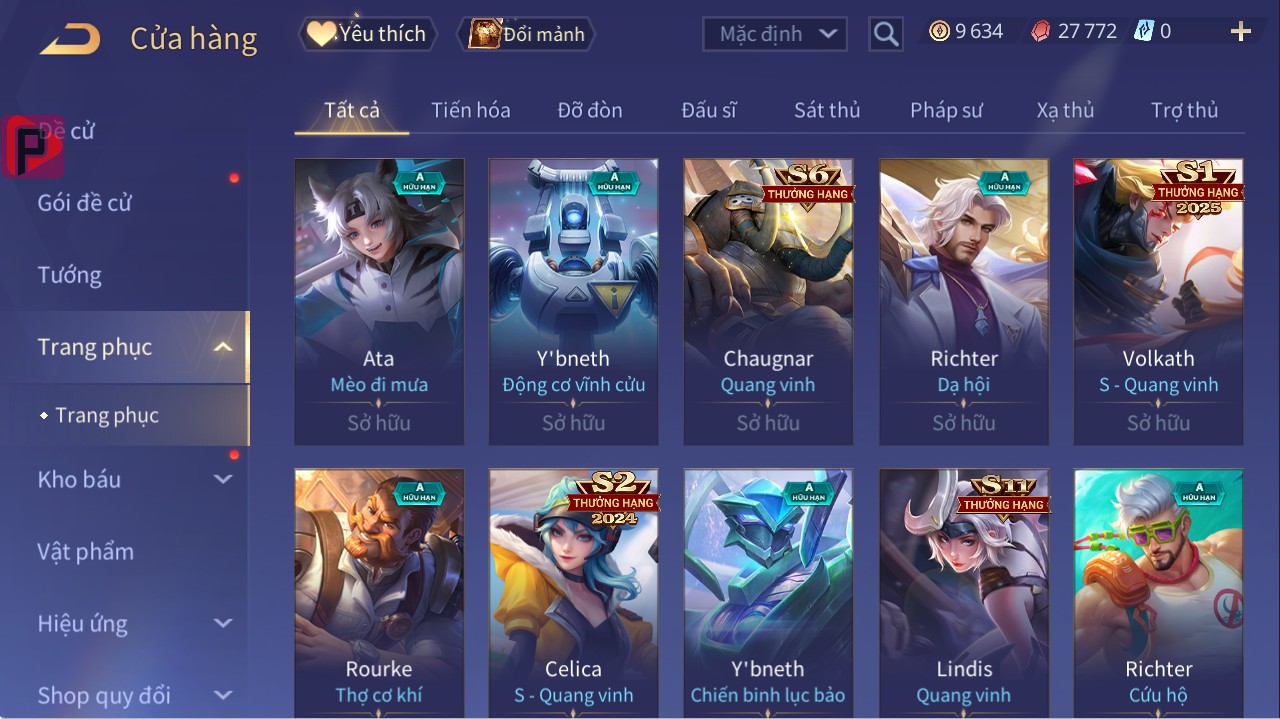Tap the blue voucher currency icon

1144,31
